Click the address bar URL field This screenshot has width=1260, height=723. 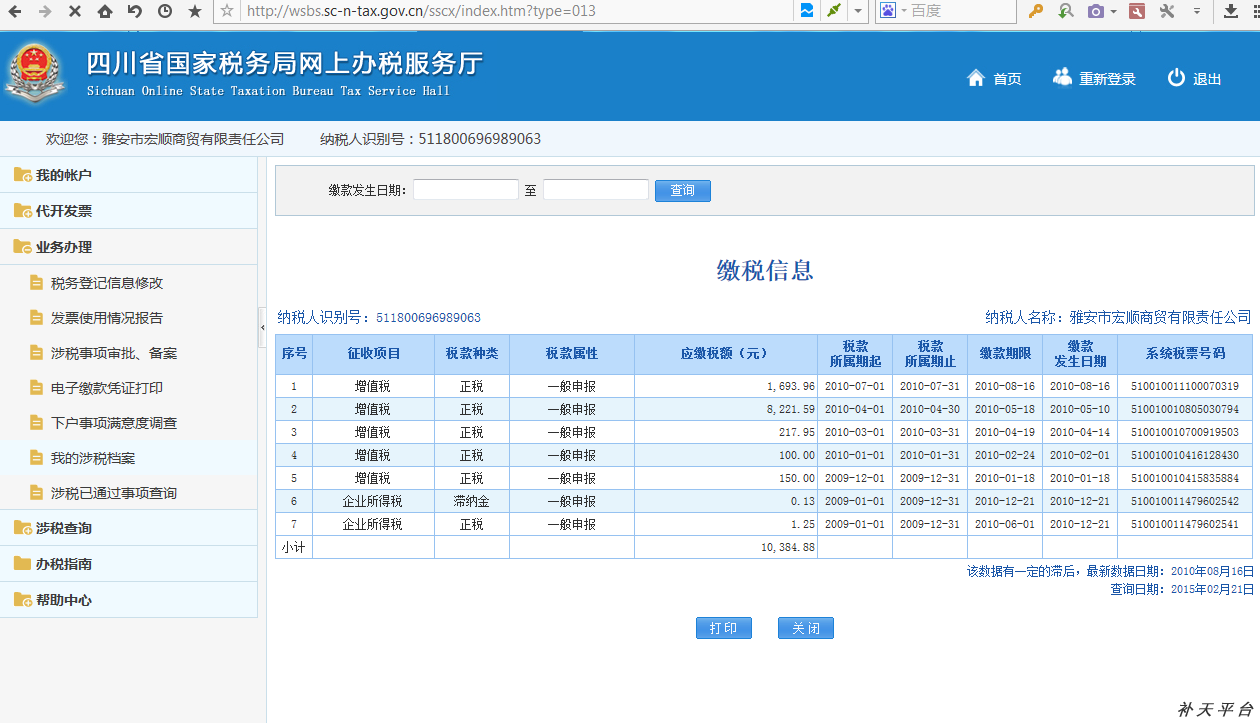tap(515, 11)
